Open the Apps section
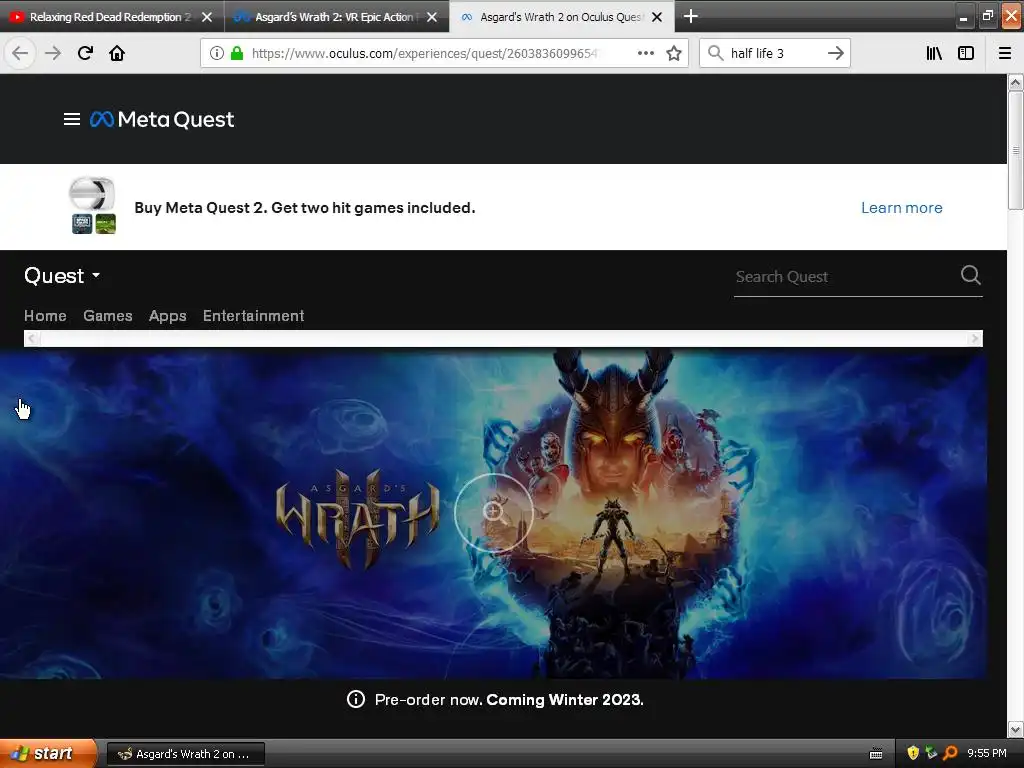 click(x=168, y=316)
